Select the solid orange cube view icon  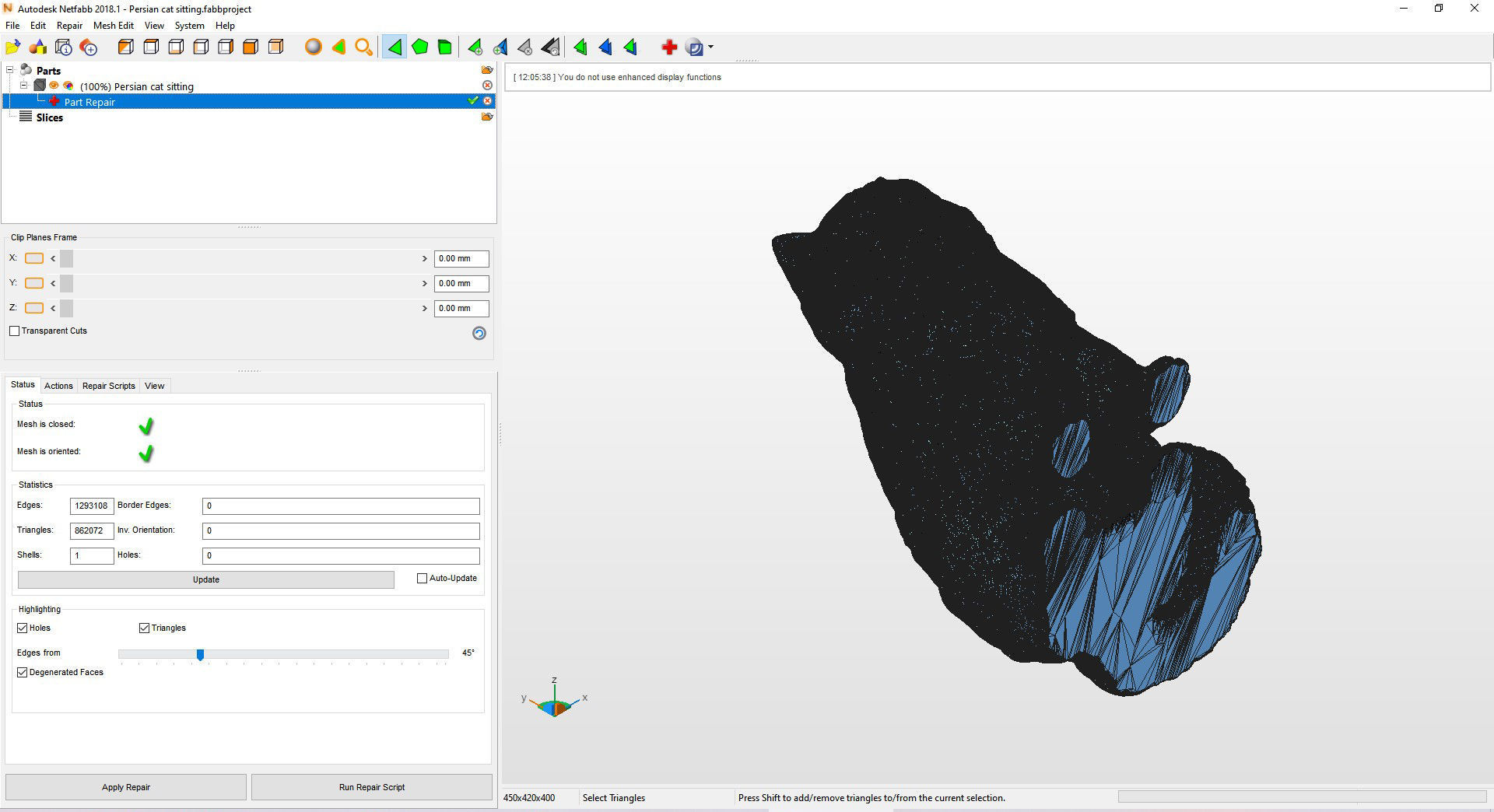(x=251, y=47)
